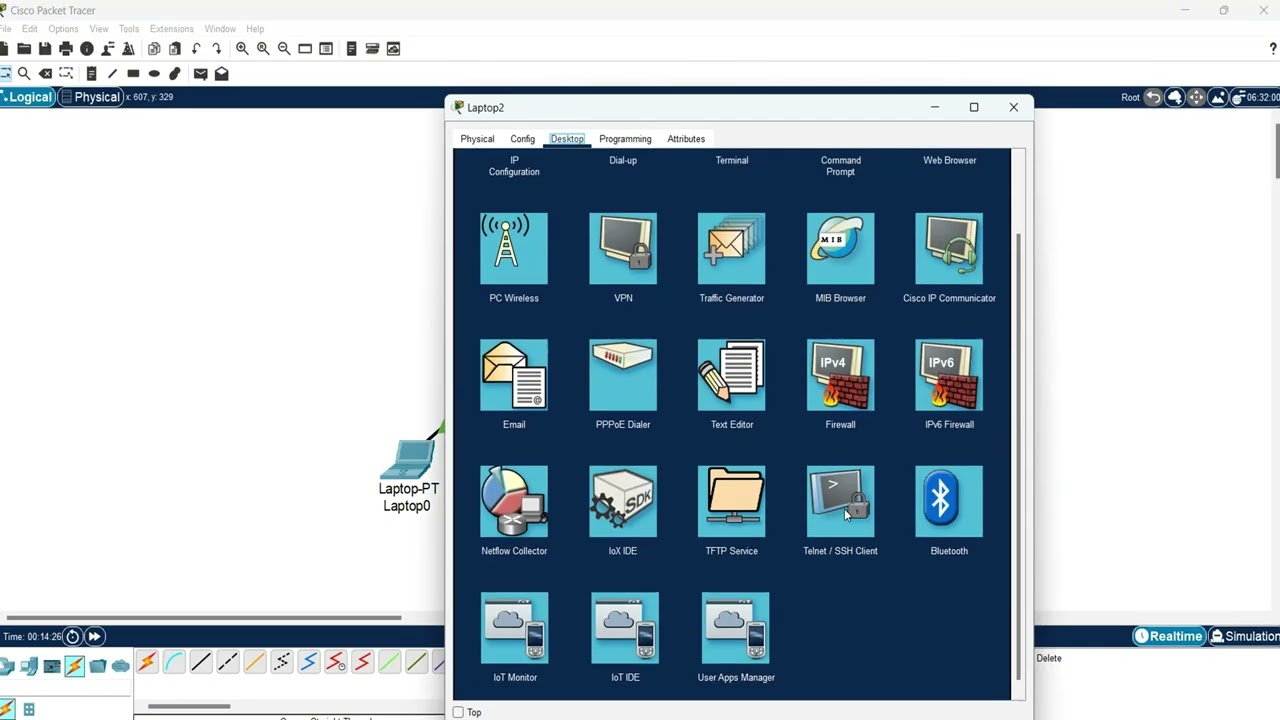Switch to the Logical workspace view
The width and height of the screenshot is (1280, 720).
click(x=27, y=97)
